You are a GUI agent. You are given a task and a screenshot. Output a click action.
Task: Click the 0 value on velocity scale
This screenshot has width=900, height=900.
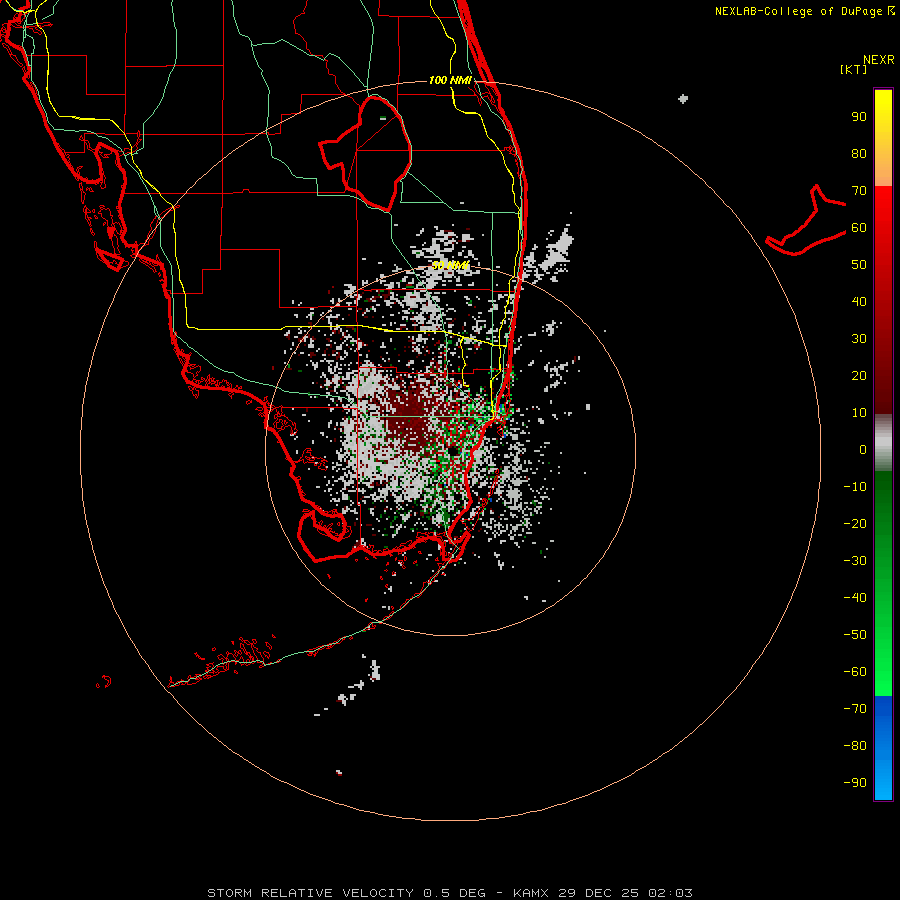pos(863,450)
